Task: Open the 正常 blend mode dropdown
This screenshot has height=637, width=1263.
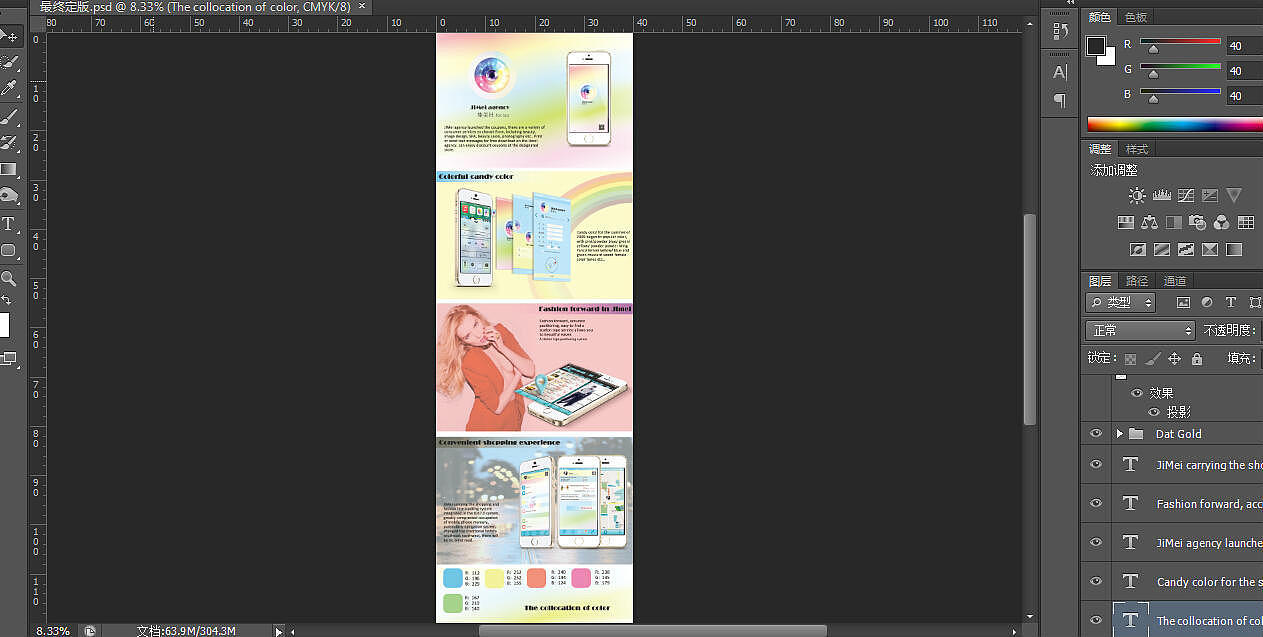Action: [1140, 330]
